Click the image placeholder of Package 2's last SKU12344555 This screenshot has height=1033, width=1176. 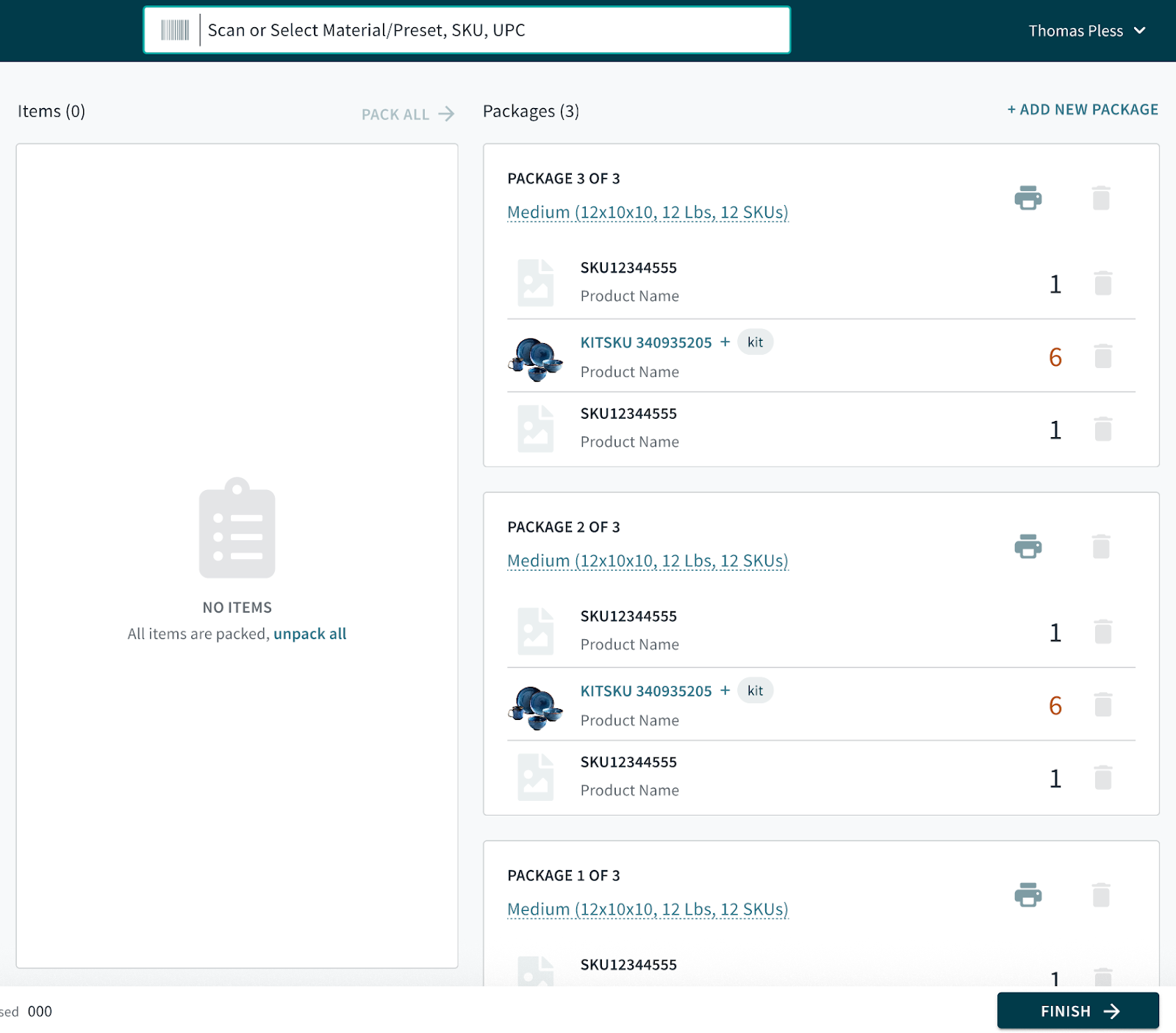535,777
